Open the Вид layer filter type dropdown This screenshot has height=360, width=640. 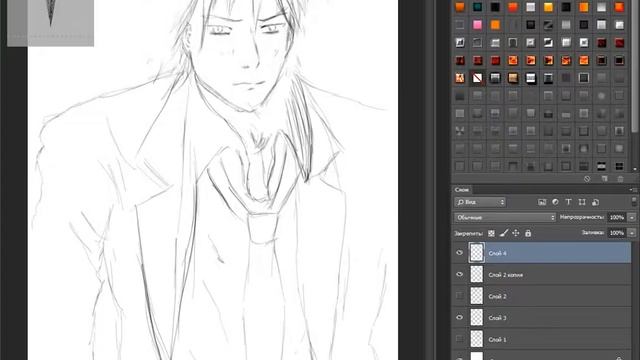[480, 202]
